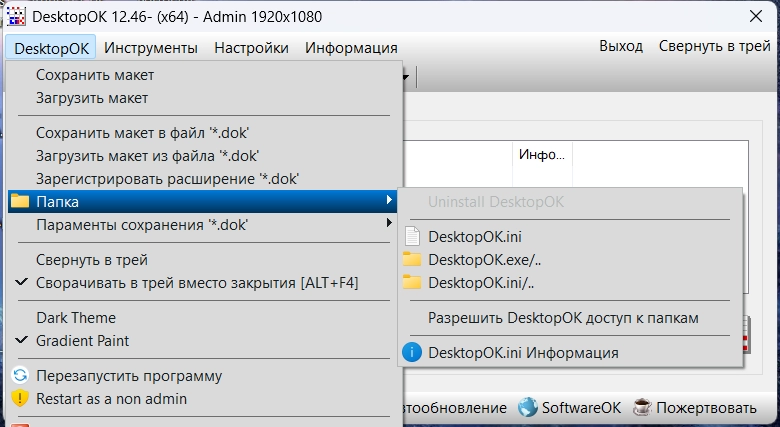Click the folder icon next to DesktopOK.exe/..
Image resolution: width=780 pixels, height=427 pixels.
coord(412,260)
